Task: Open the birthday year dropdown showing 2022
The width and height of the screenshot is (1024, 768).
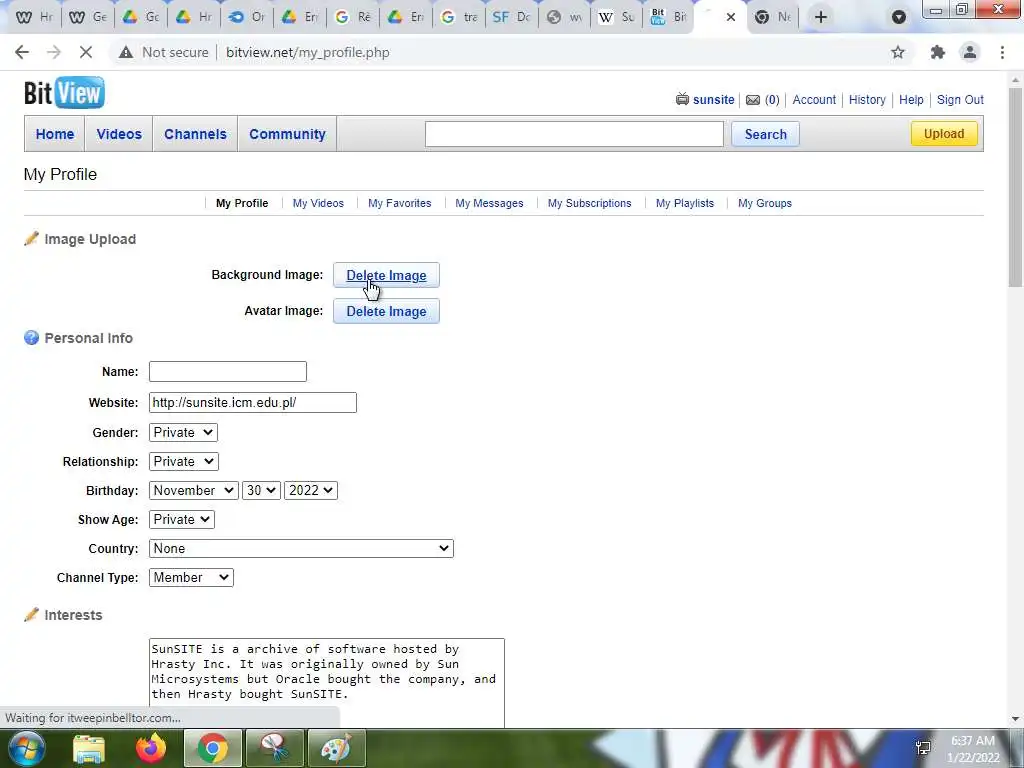Action: (x=311, y=490)
